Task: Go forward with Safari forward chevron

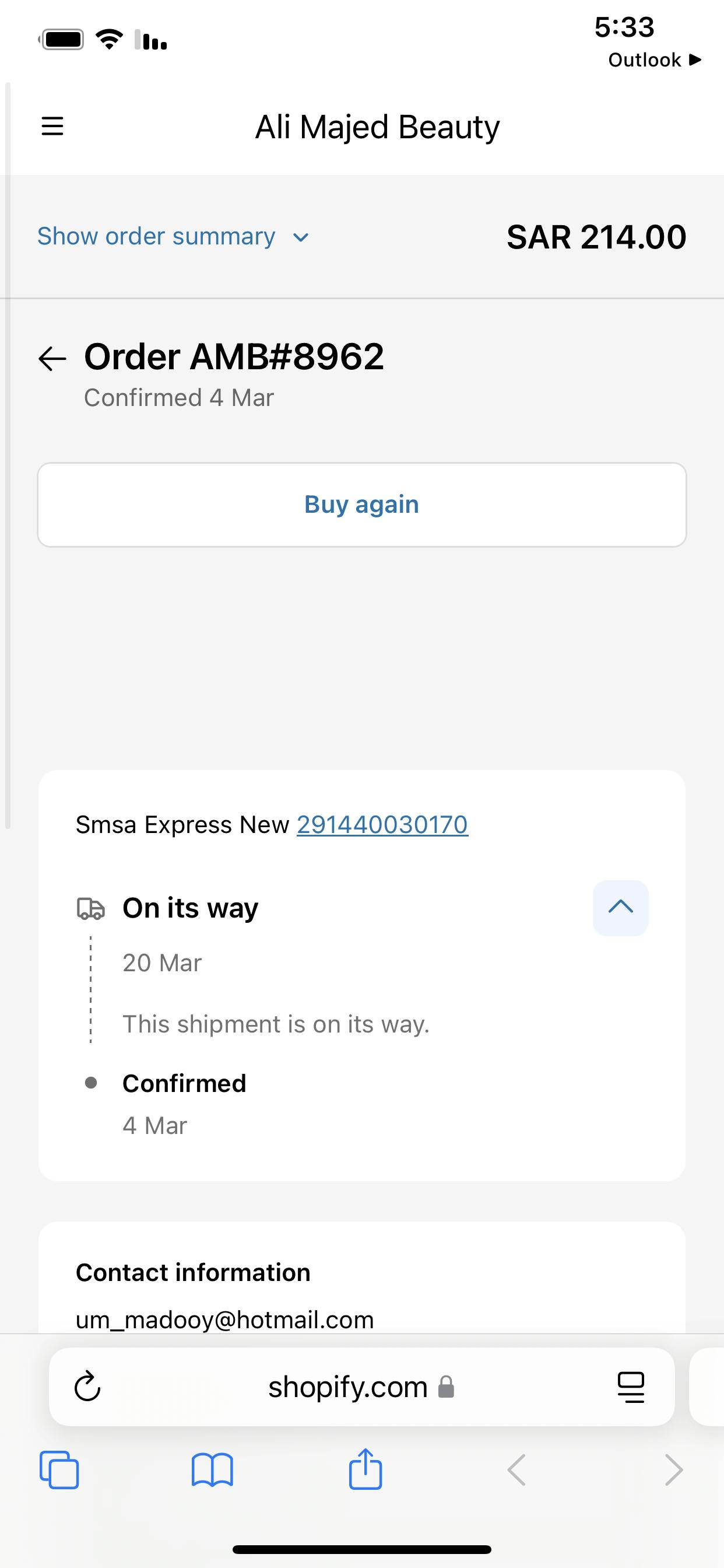Action: (x=673, y=1470)
